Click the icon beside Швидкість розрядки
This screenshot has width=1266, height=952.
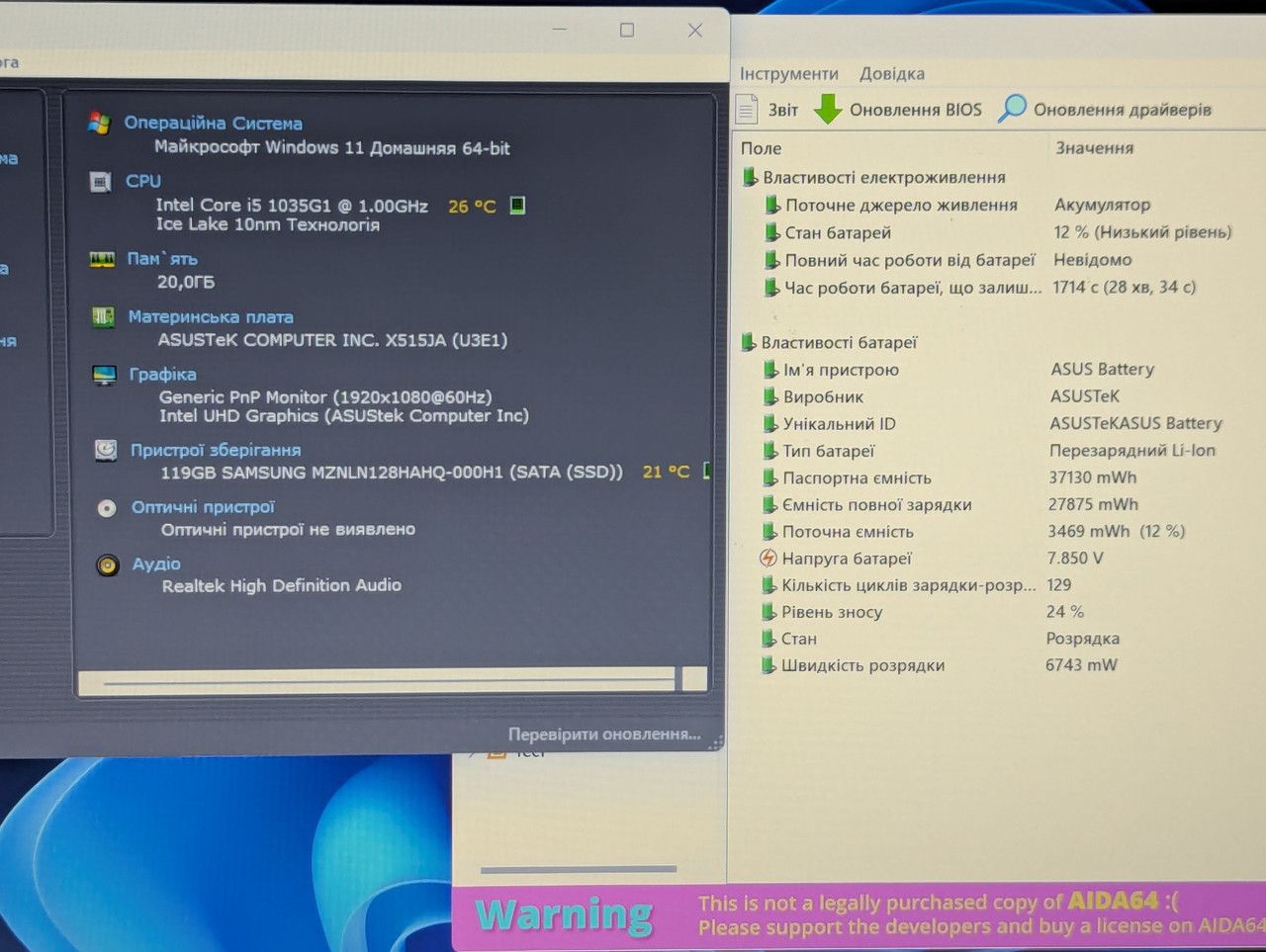769,665
